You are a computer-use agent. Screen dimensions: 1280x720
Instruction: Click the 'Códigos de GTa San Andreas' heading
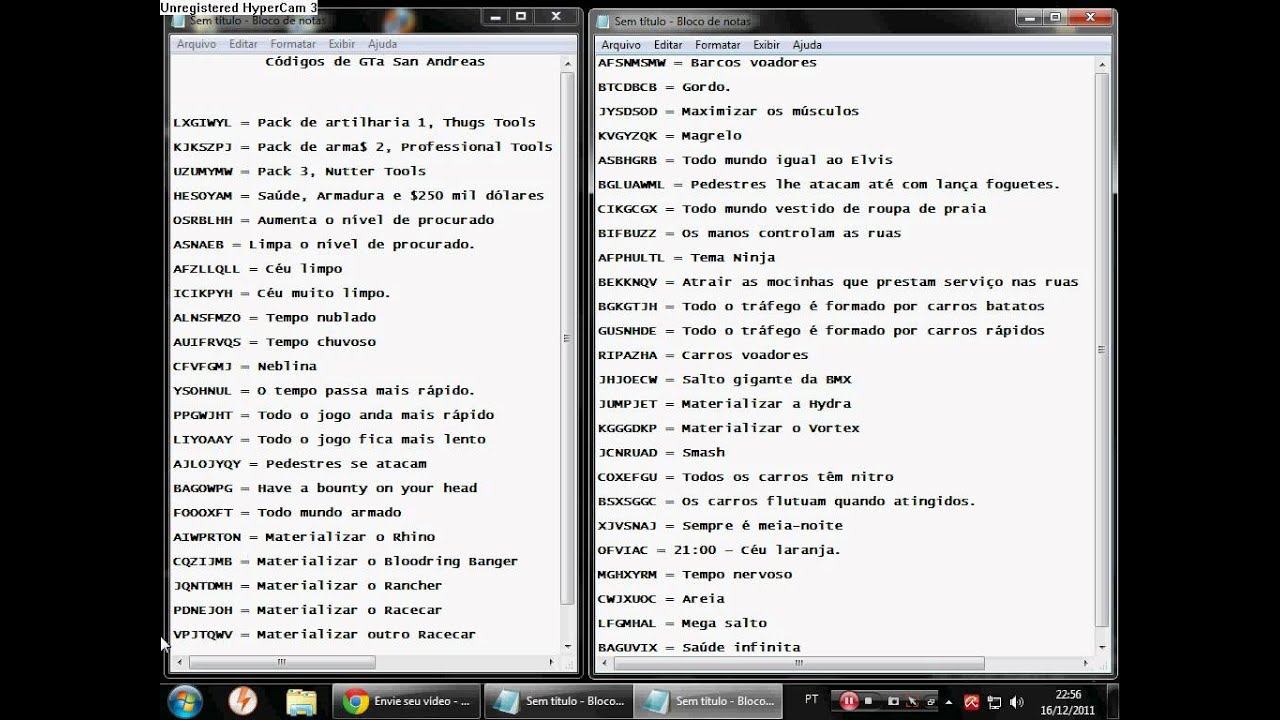coord(375,62)
